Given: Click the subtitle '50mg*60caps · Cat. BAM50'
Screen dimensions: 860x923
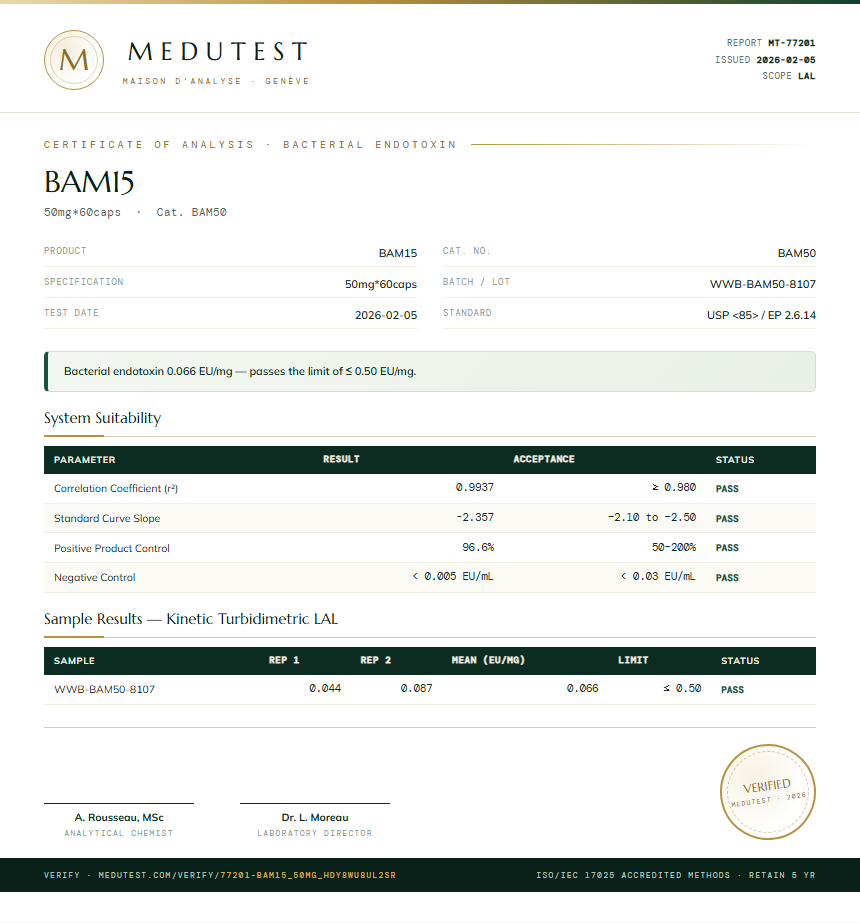Looking at the screenshot, I should point(135,212).
